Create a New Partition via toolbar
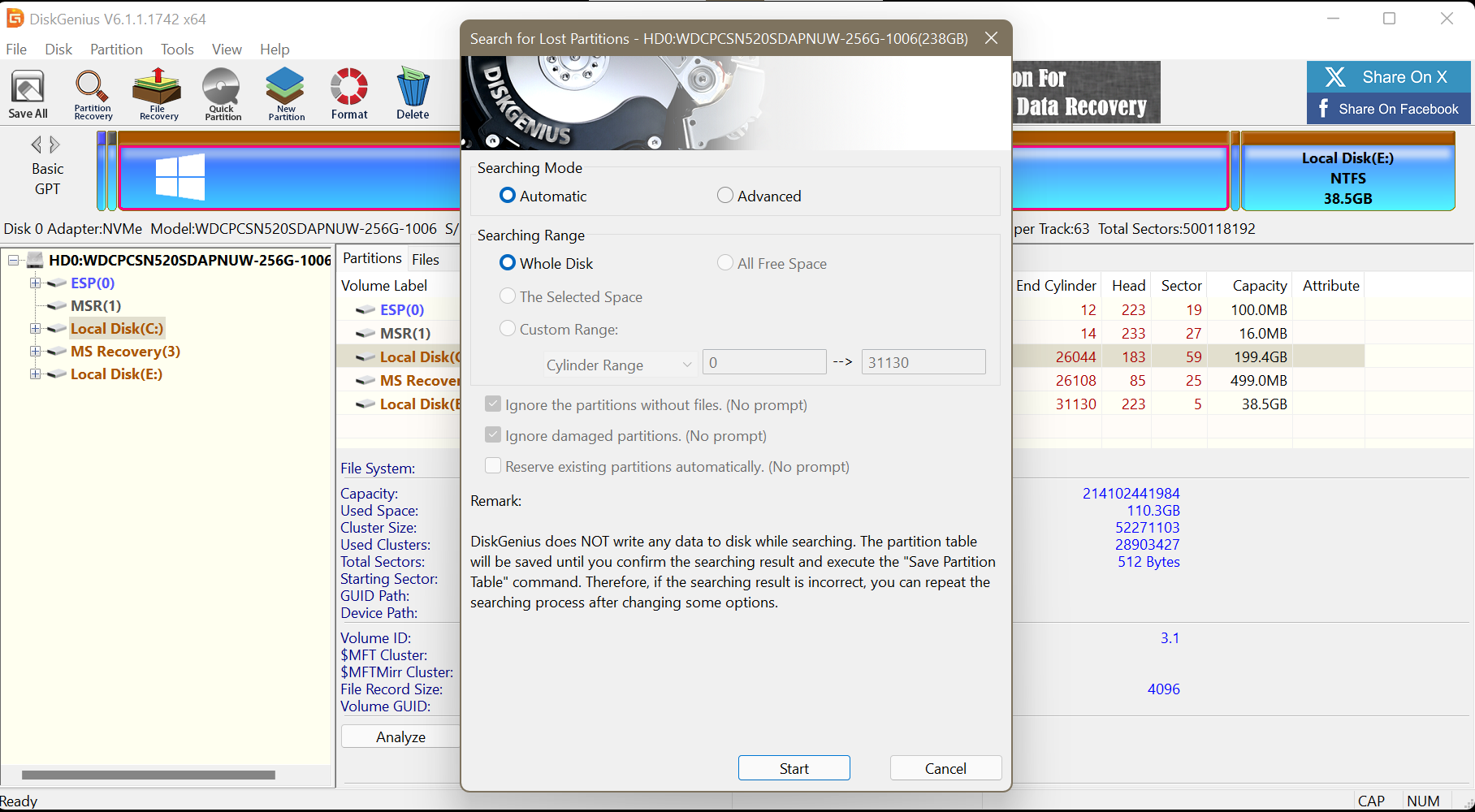This screenshot has width=1475, height=812. pyautogui.click(x=286, y=94)
